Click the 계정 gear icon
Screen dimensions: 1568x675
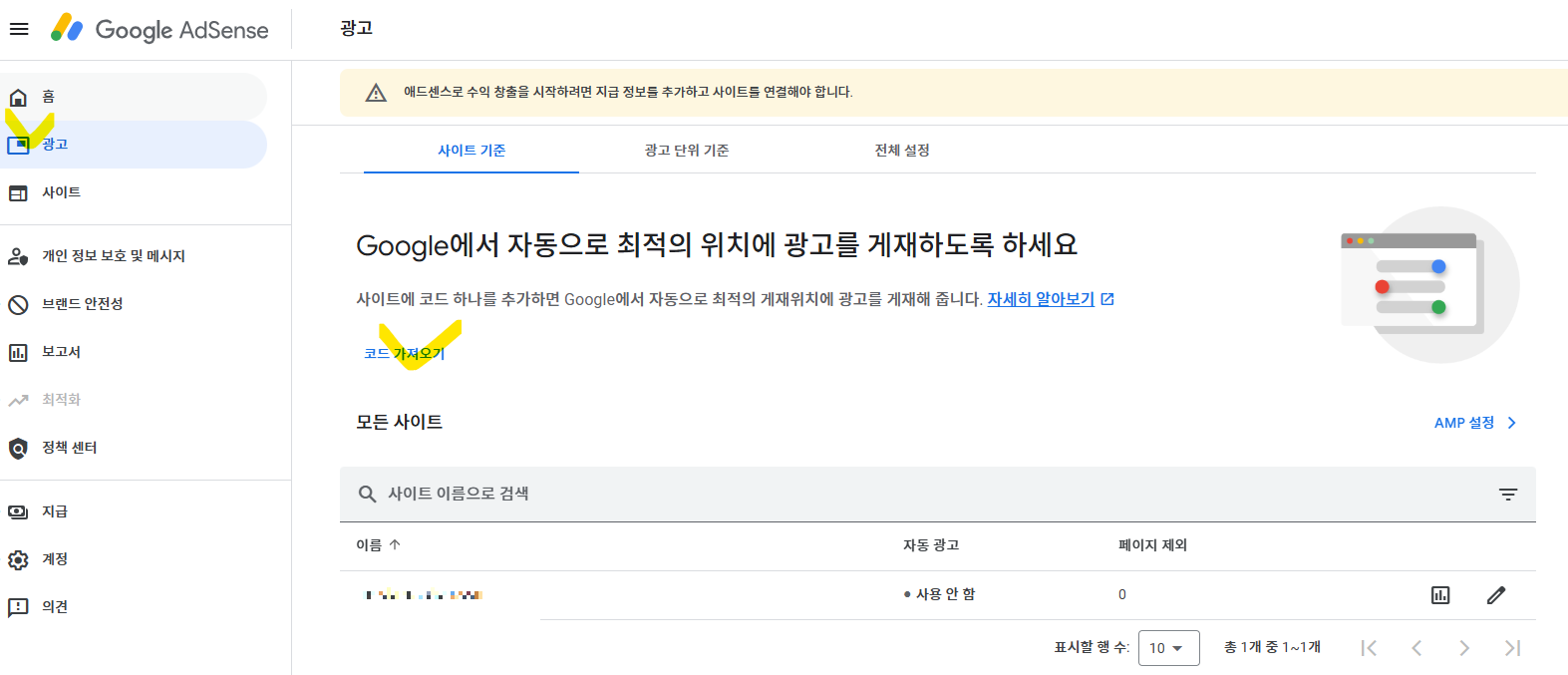(18, 559)
